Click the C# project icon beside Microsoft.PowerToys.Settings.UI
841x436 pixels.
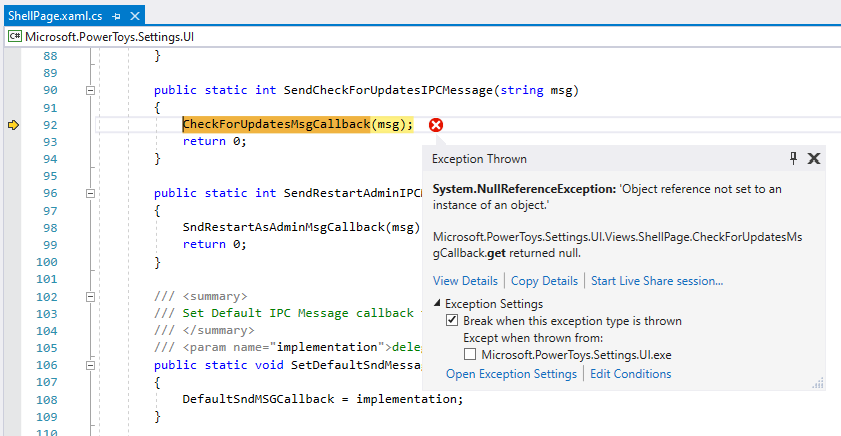click(15, 36)
